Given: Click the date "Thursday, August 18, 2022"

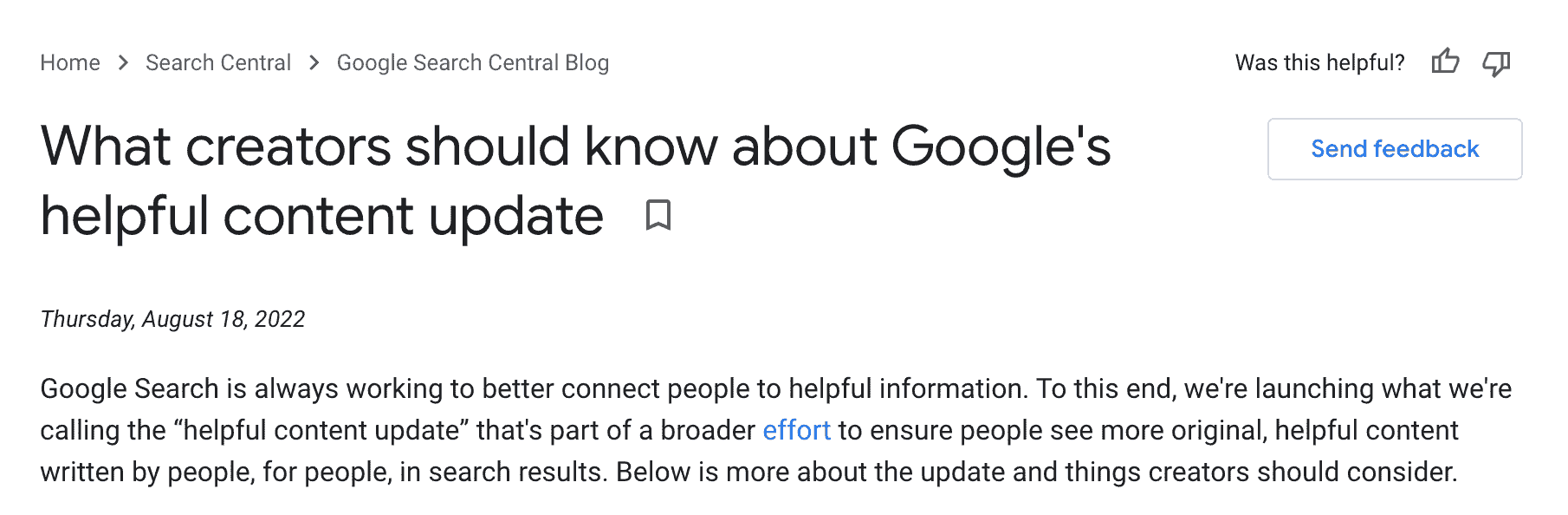Looking at the screenshot, I should (x=172, y=319).
